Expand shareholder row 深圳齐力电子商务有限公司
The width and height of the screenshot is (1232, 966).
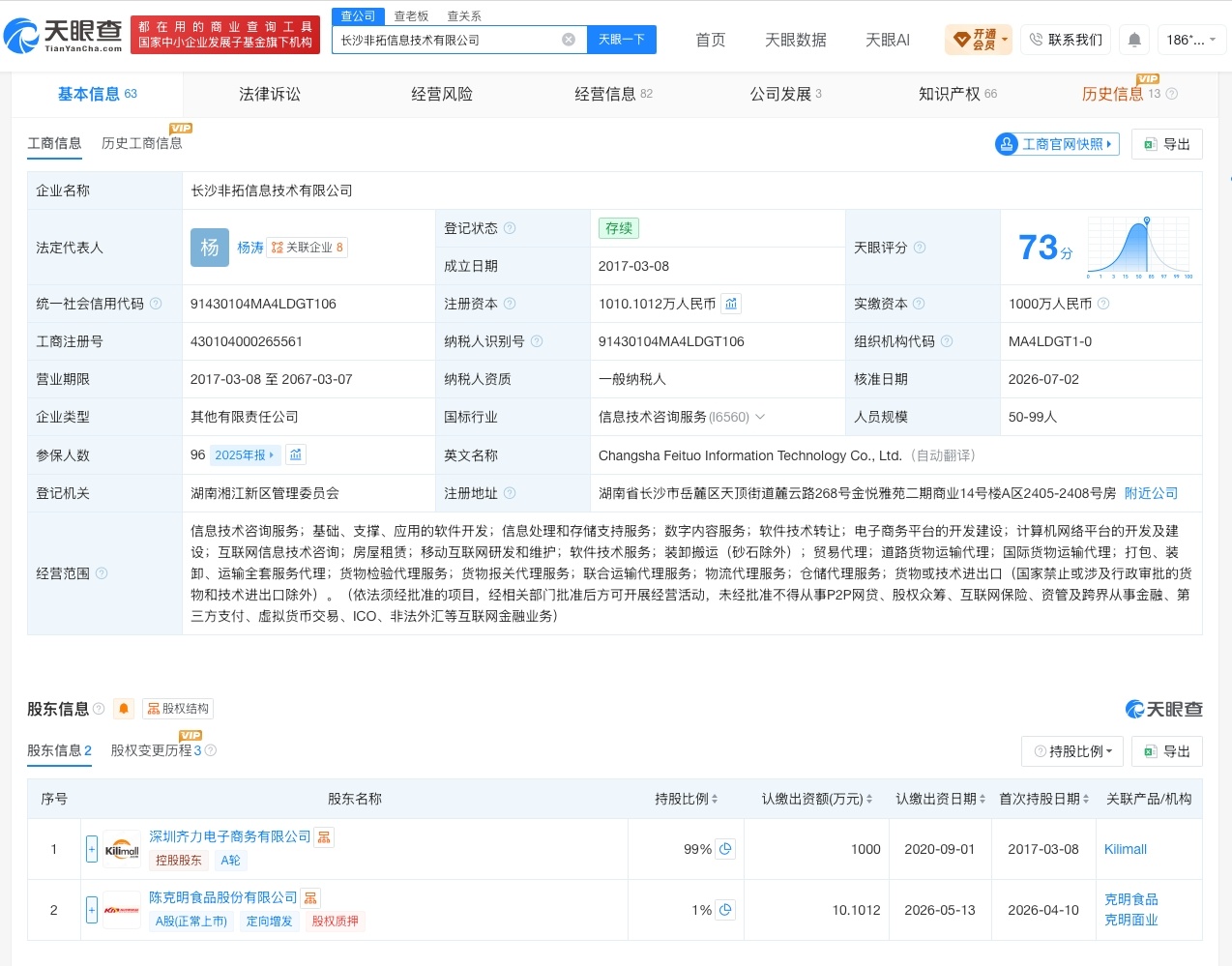coord(92,849)
